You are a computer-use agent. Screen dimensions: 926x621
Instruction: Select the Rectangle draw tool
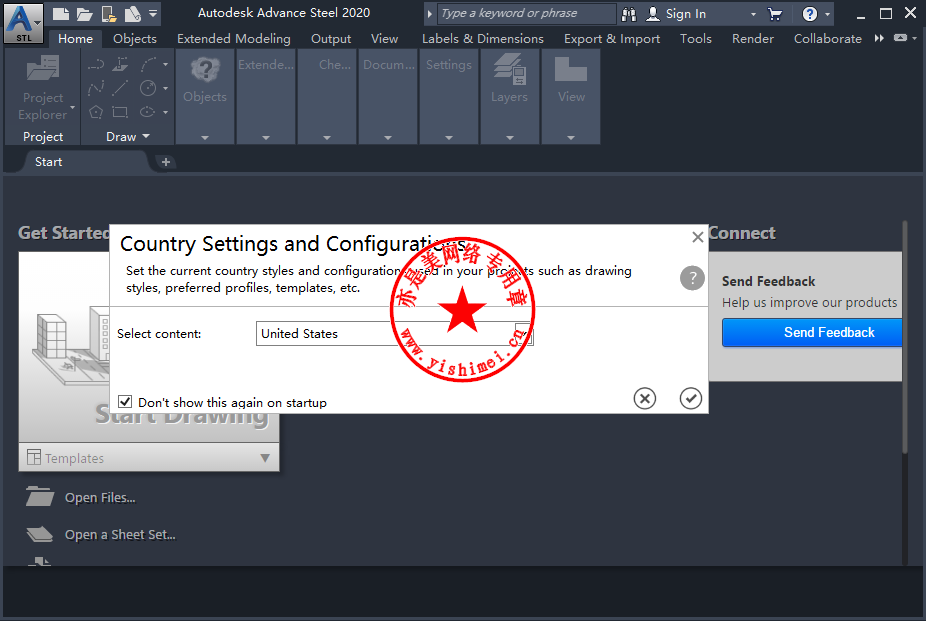tap(120, 112)
